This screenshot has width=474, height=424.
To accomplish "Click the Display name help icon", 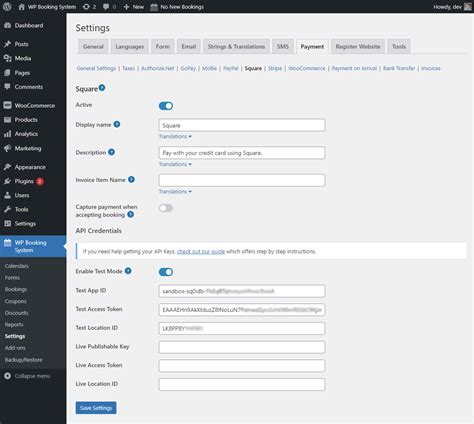I will pyautogui.click(x=117, y=124).
